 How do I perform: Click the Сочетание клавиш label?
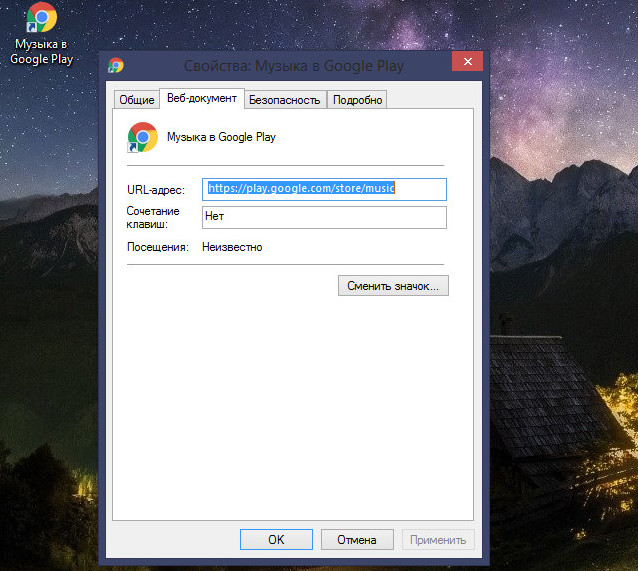153,217
